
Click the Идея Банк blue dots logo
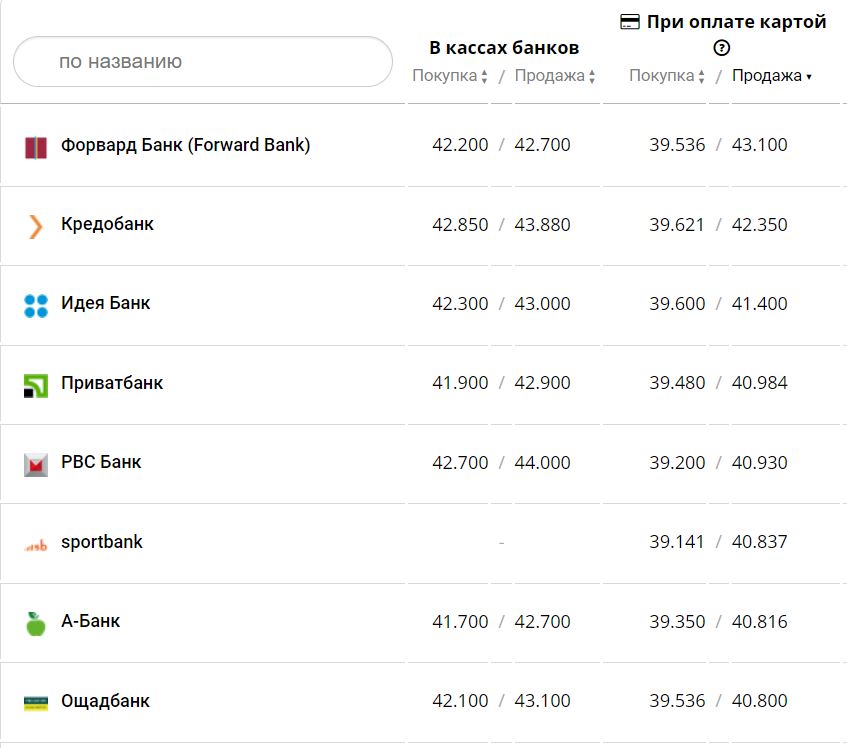(x=36, y=306)
